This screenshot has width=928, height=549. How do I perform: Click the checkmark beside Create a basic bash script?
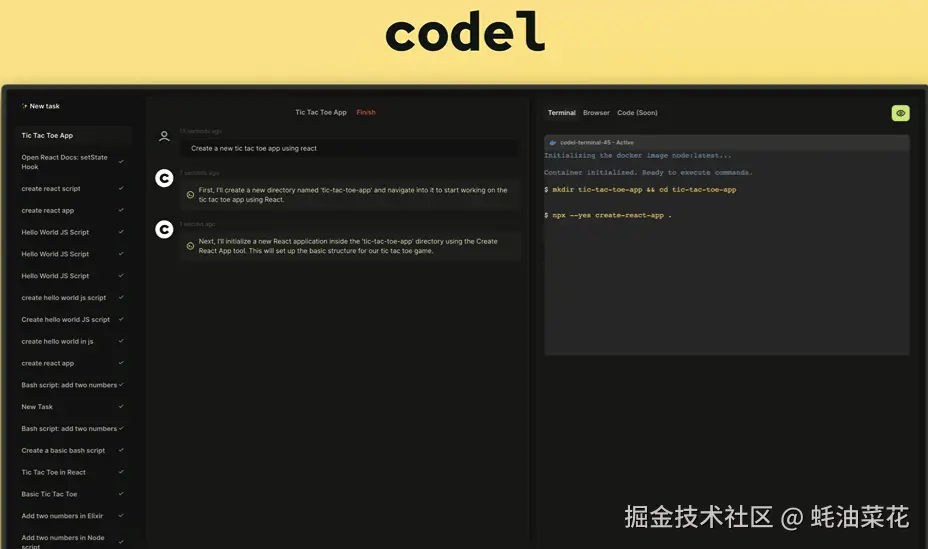click(121, 450)
